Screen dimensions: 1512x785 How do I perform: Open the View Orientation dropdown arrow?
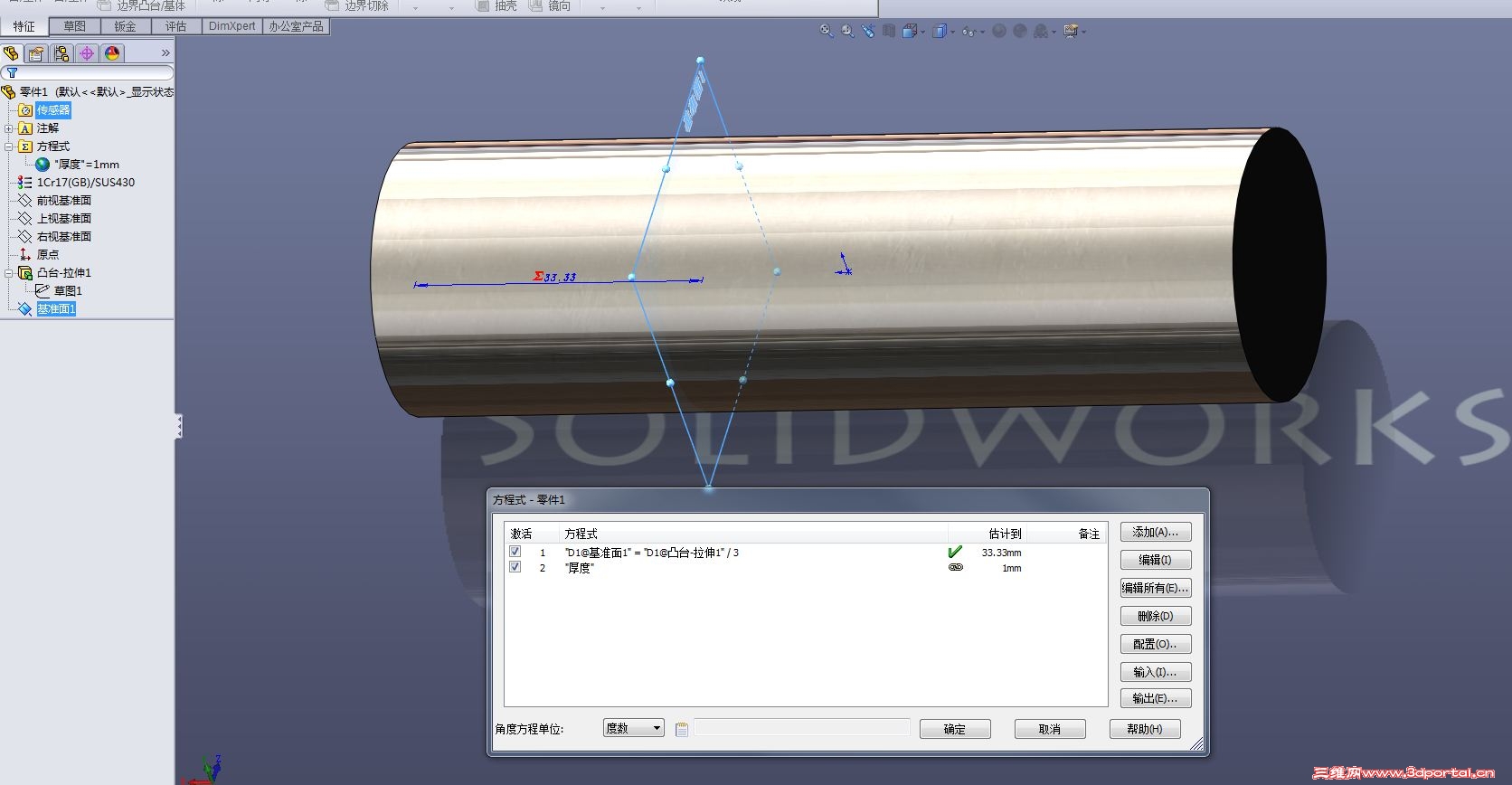(922, 33)
